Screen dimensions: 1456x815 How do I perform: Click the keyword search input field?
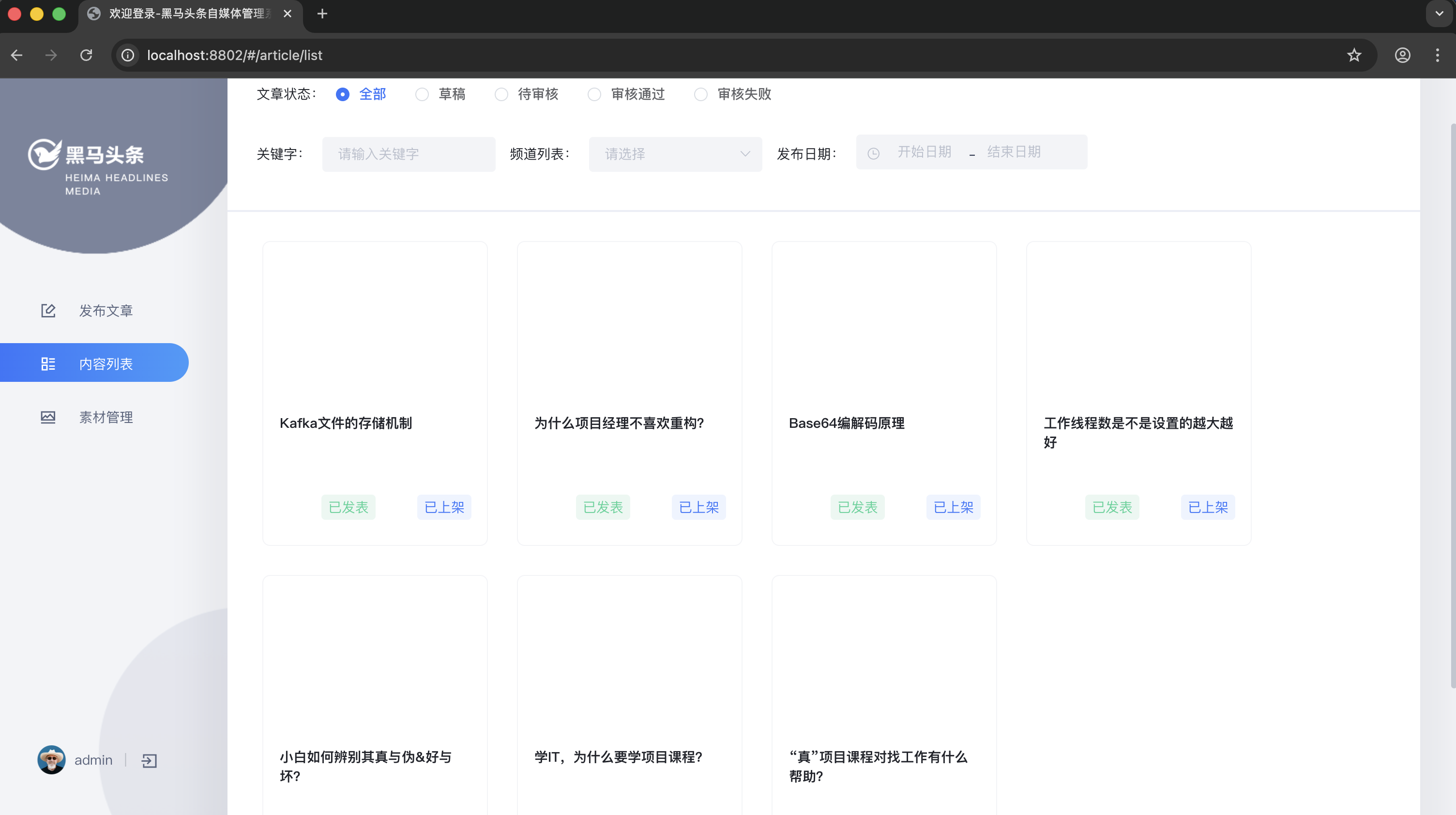point(408,154)
